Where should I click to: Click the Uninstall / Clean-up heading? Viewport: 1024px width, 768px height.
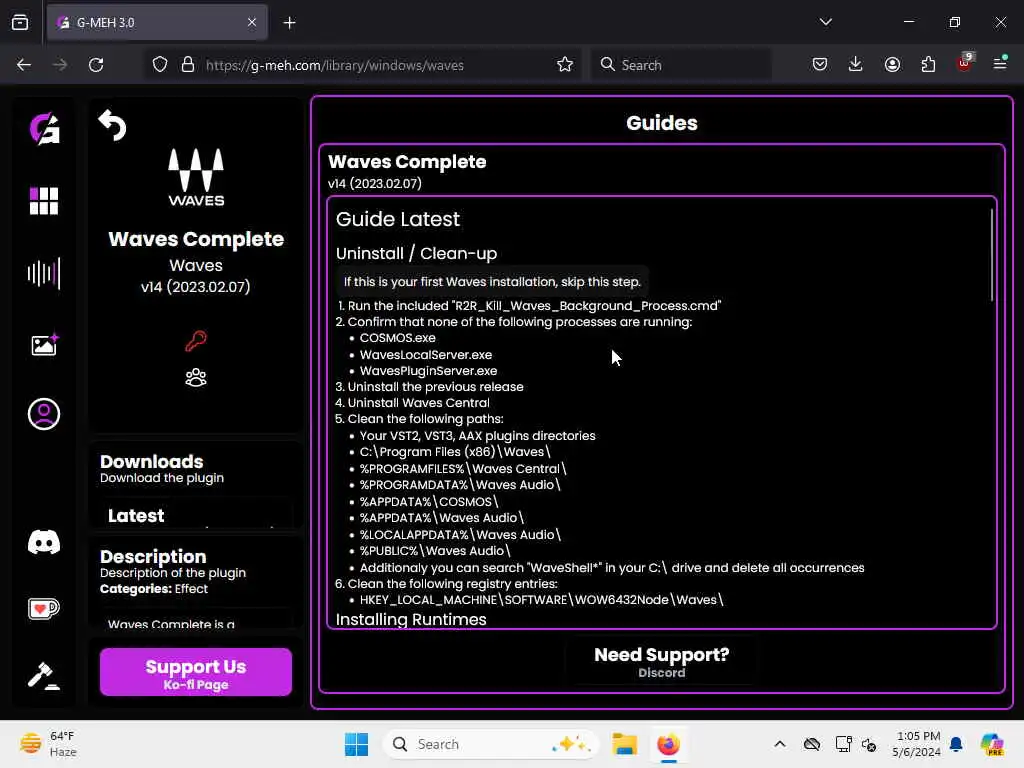(x=417, y=253)
